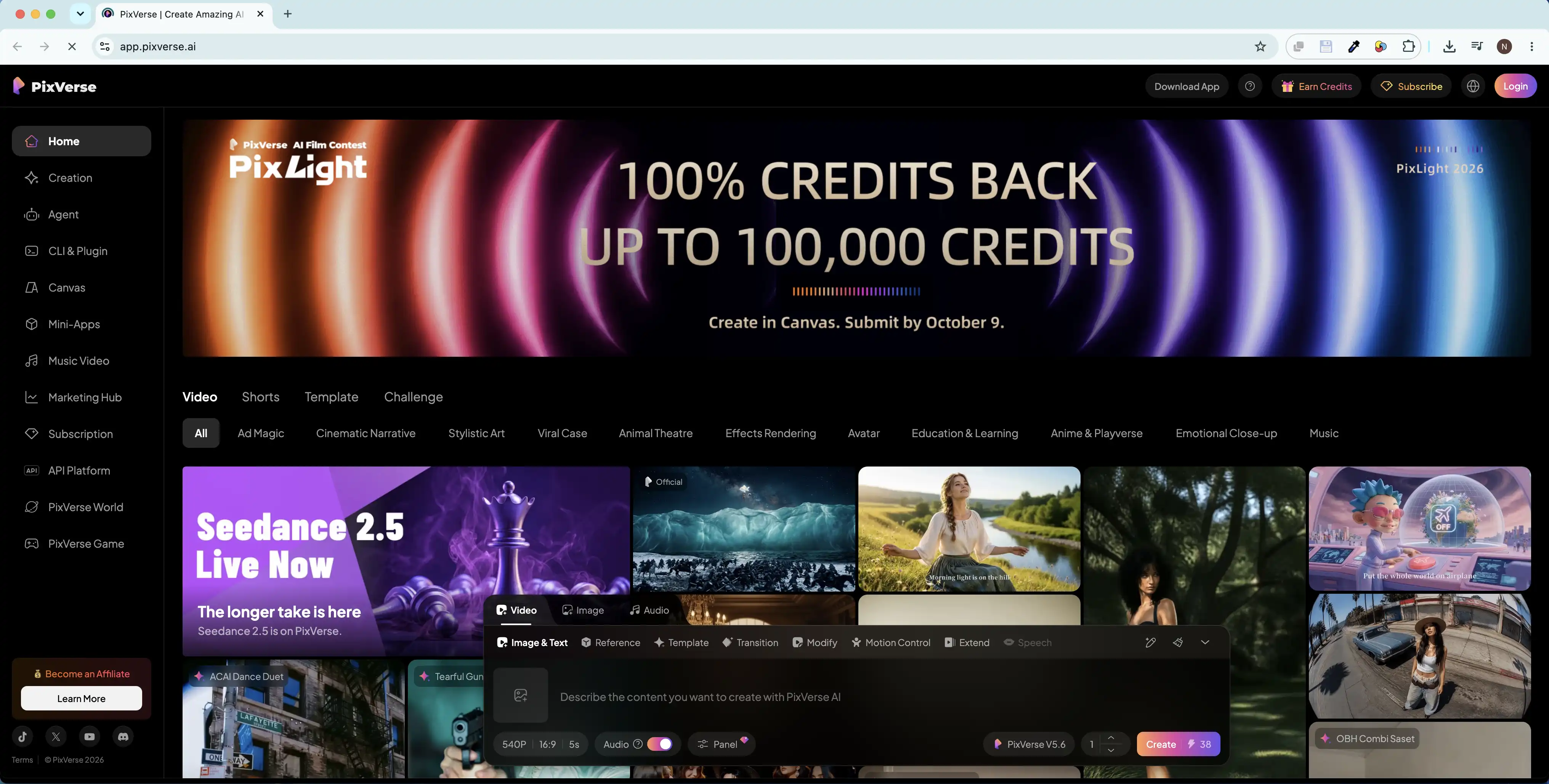Open PixVerse Discord social icon
The image size is (1549, 784).
coord(123,736)
